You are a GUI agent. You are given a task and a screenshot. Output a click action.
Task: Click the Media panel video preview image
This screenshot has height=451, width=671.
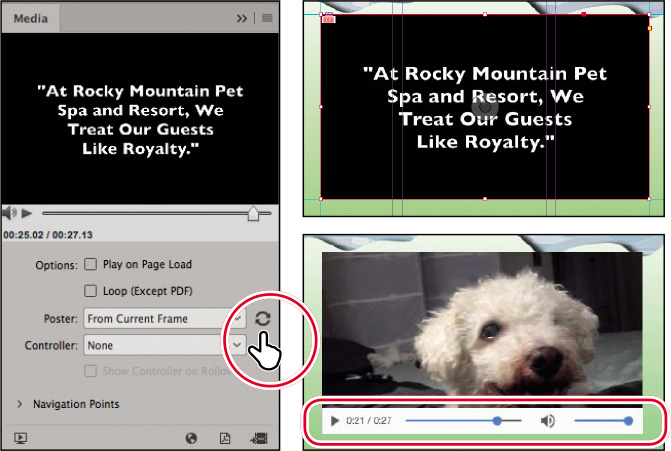click(x=140, y=119)
